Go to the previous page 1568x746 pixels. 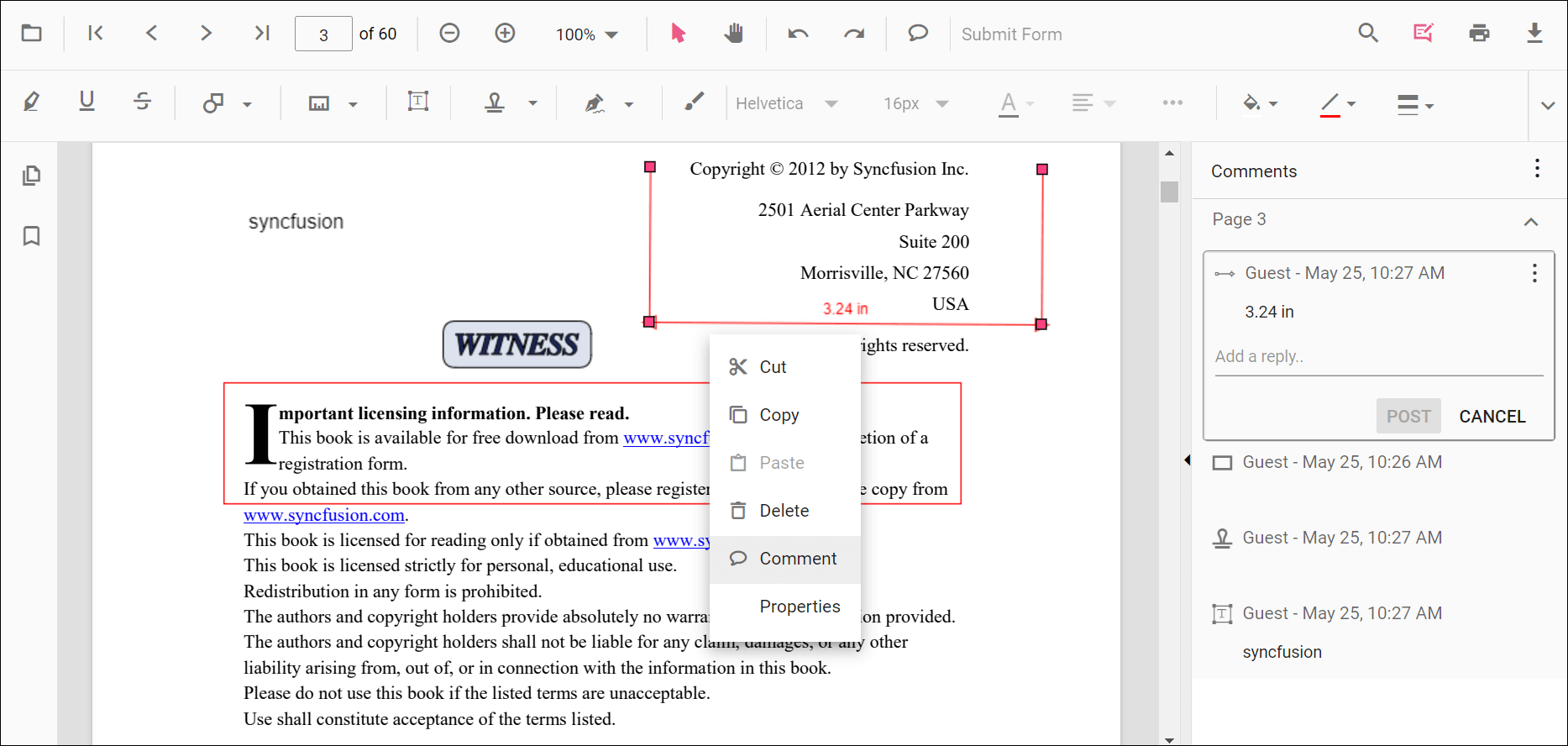coord(151,34)
